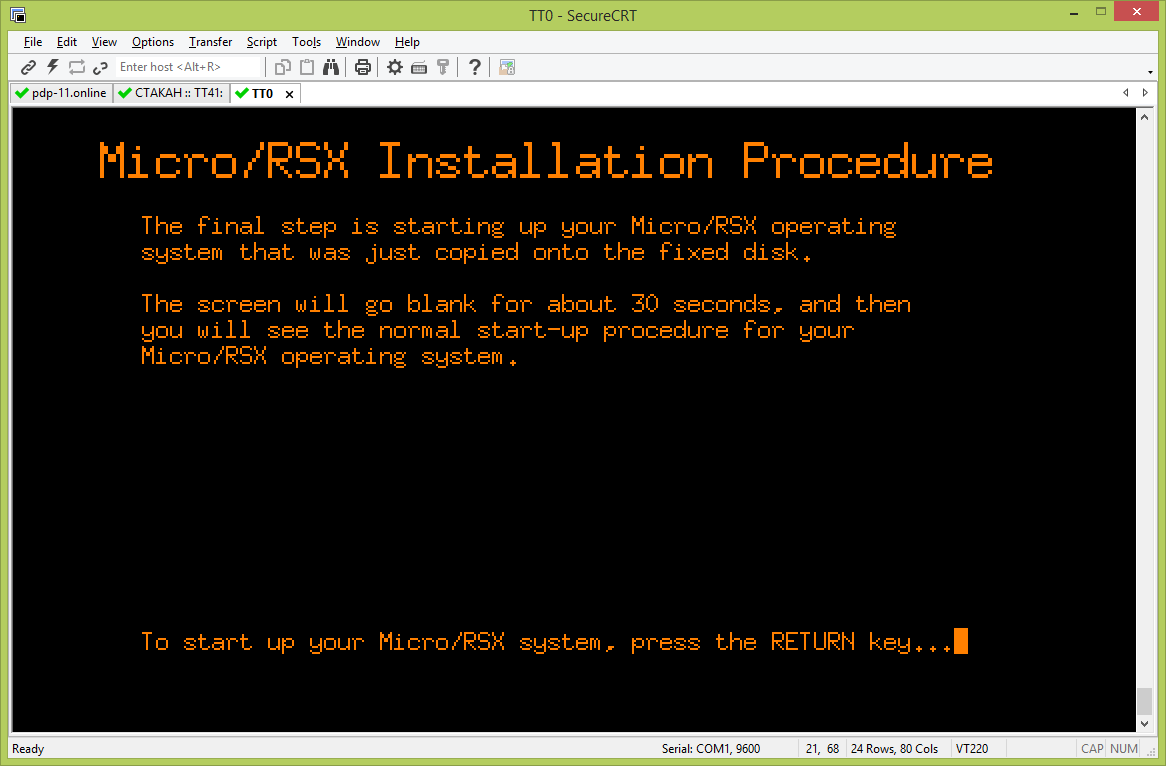The height and width of the screenshot is (766, 1166).
Task: Switch to the СТАКАН :: TT41 tab
Action: coord(170,93)
